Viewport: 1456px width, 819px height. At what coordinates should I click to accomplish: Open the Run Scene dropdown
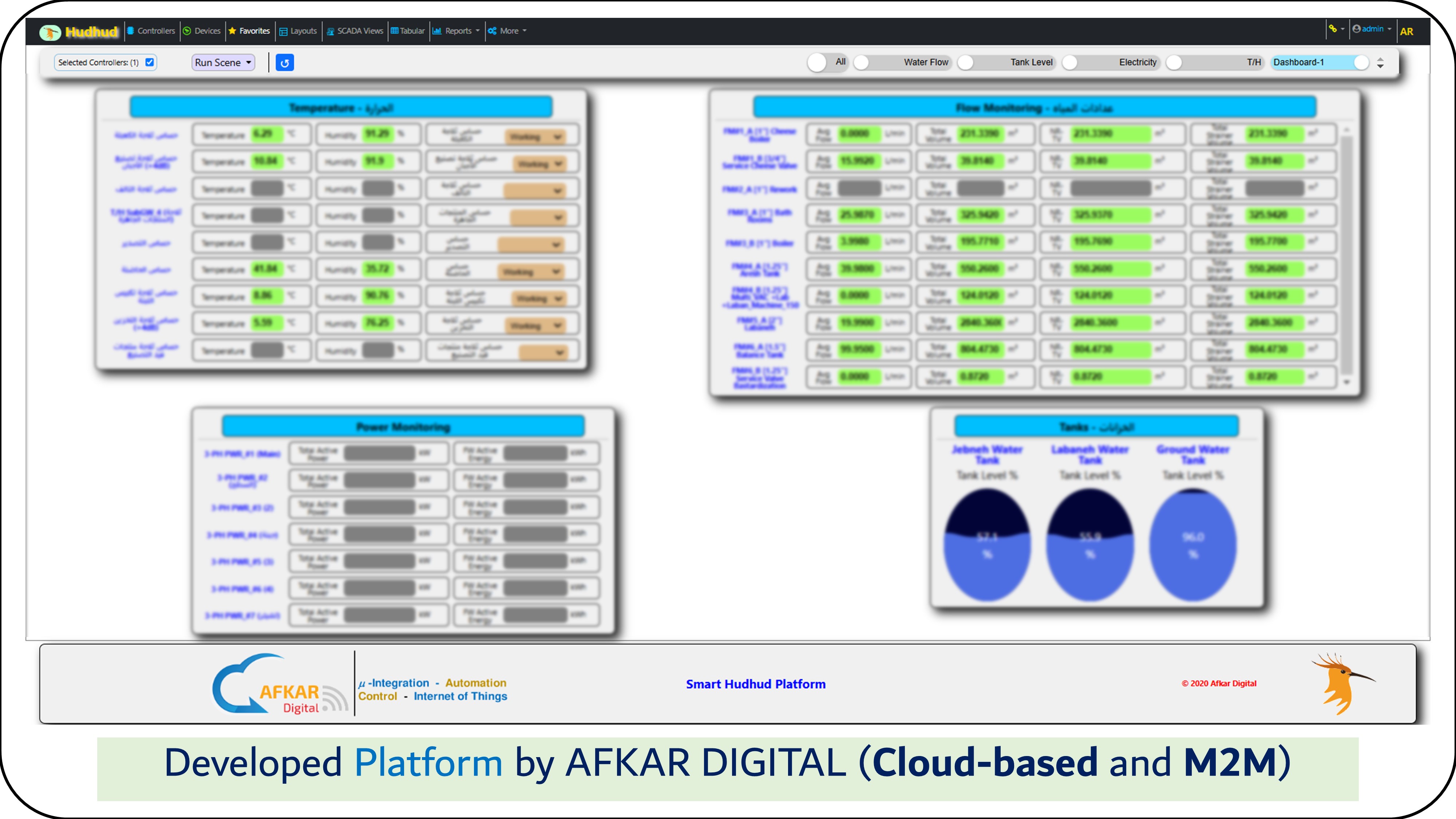click(x=223, y=63)
